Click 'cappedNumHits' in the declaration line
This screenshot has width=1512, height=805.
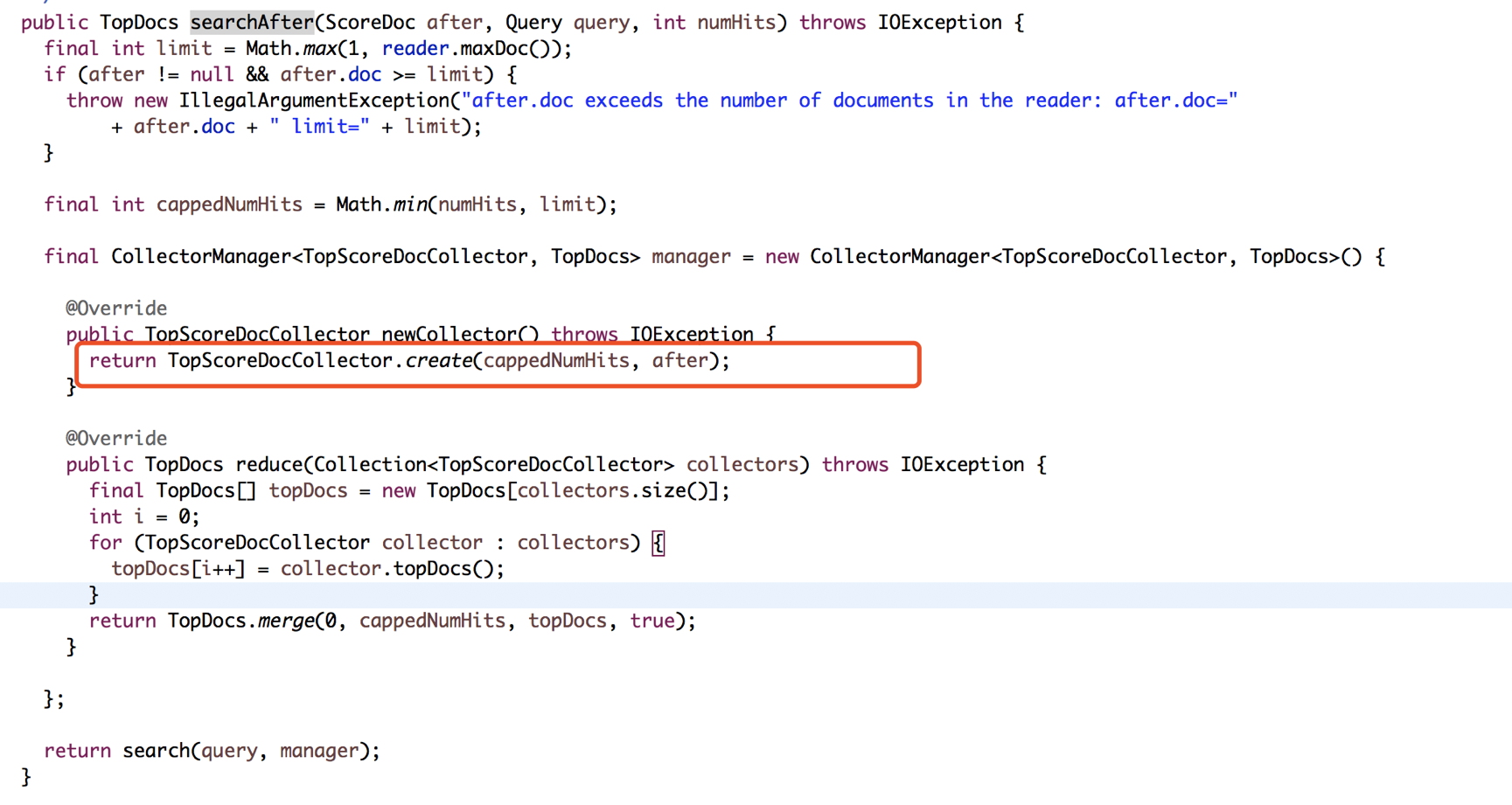(x=229, y=205)
